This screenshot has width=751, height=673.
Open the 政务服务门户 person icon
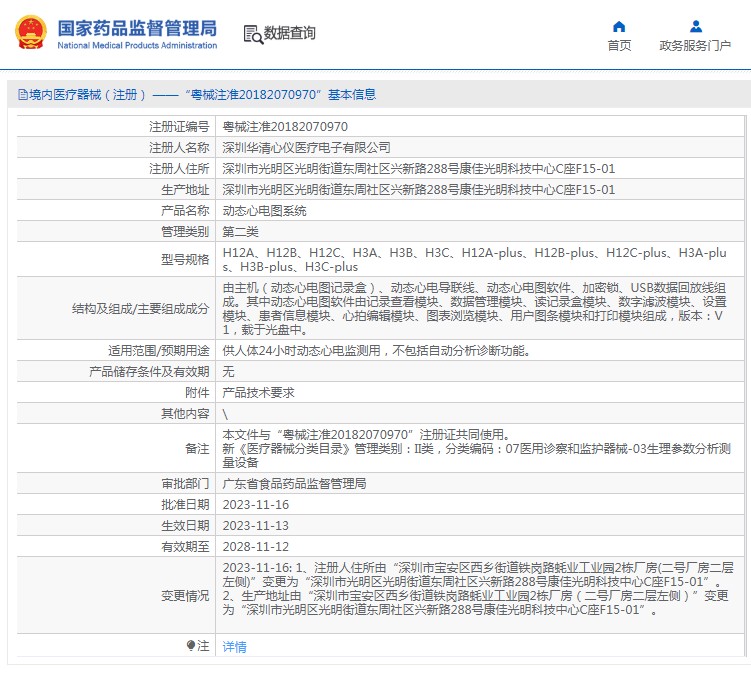tap(695, 26)
